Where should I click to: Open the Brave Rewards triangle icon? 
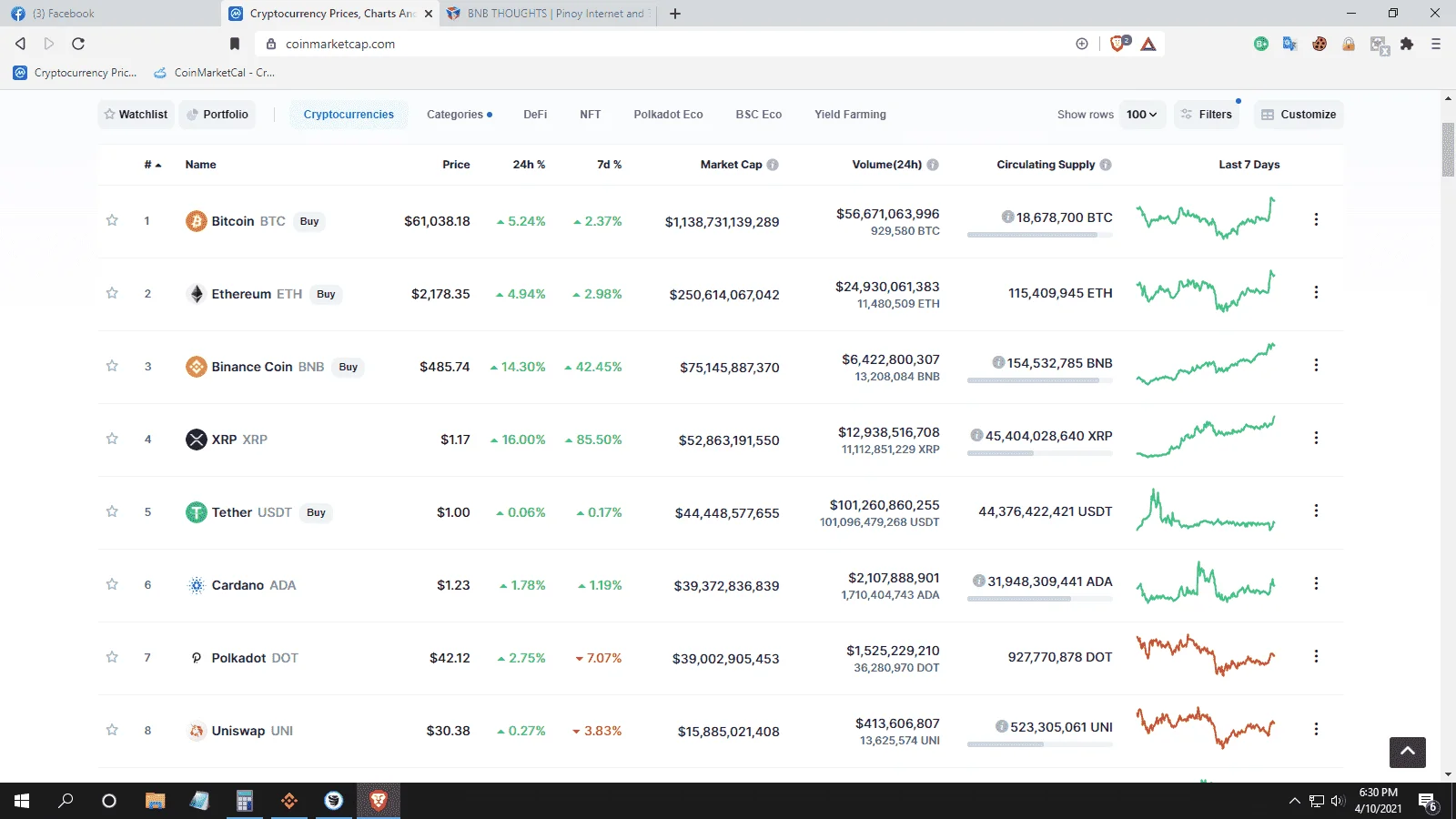point(1148,44)
